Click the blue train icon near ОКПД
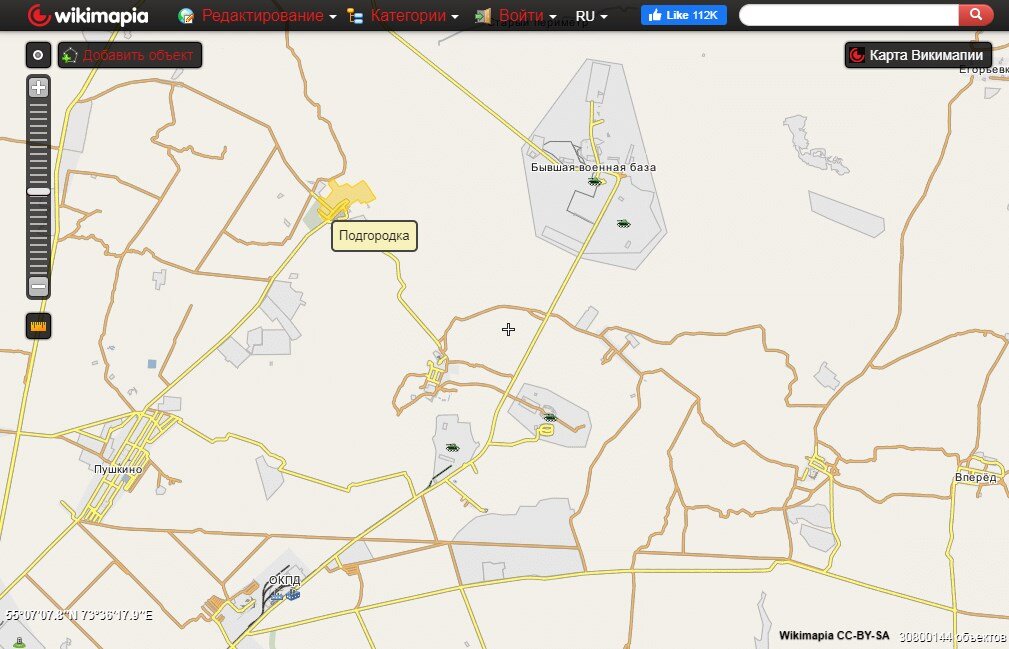The image size is (1009, 649). 293,595
